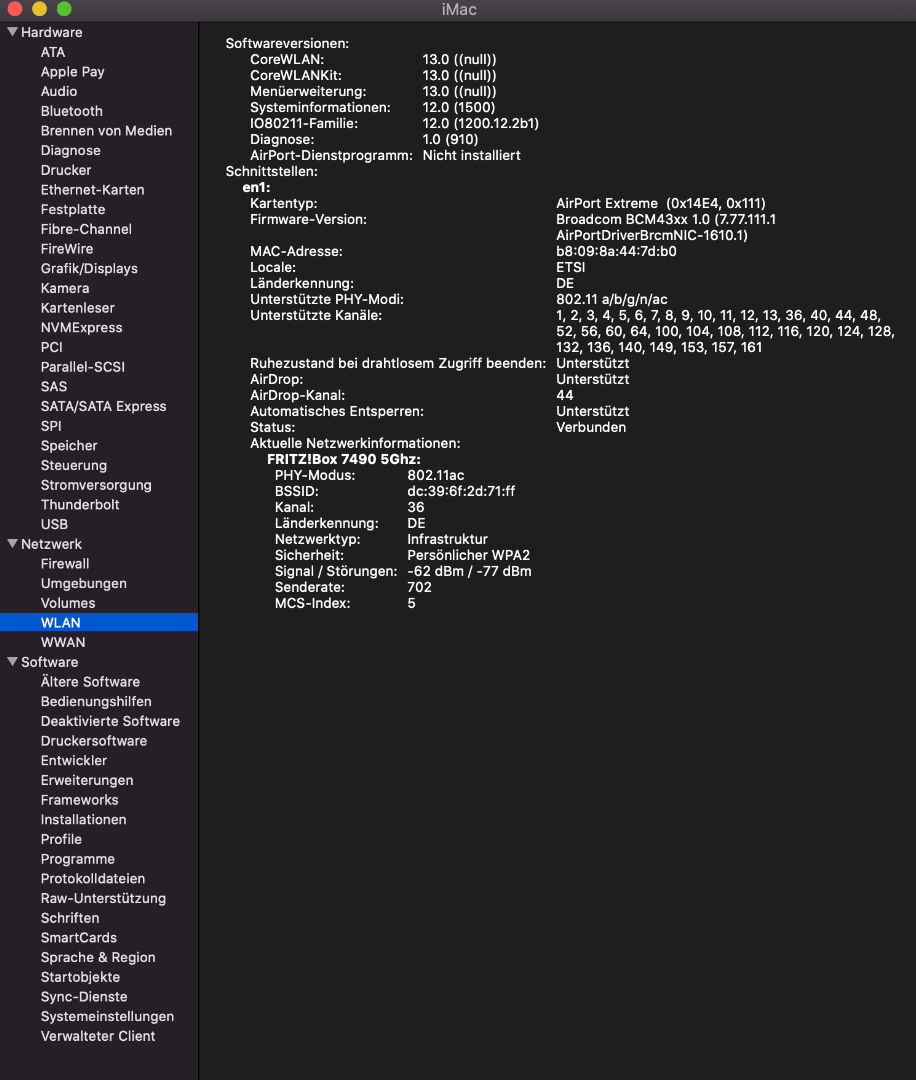Show Speicher hardware details
The width and height of the screenshot is (916, 1080).
click(x=69, y=446)
